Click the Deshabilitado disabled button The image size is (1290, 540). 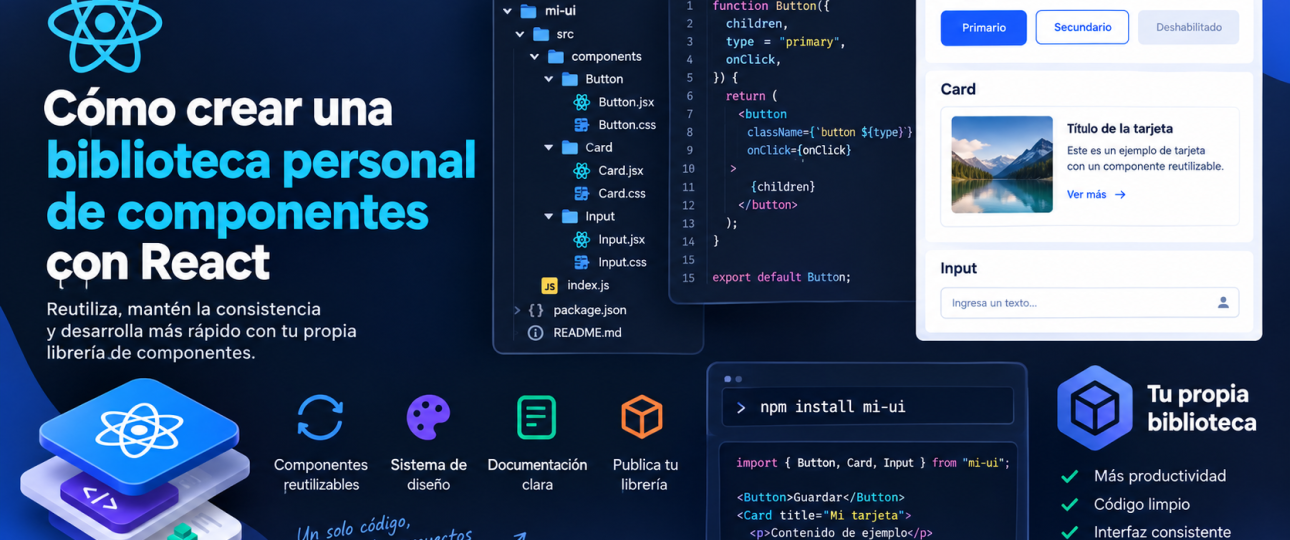point(1188,28)
